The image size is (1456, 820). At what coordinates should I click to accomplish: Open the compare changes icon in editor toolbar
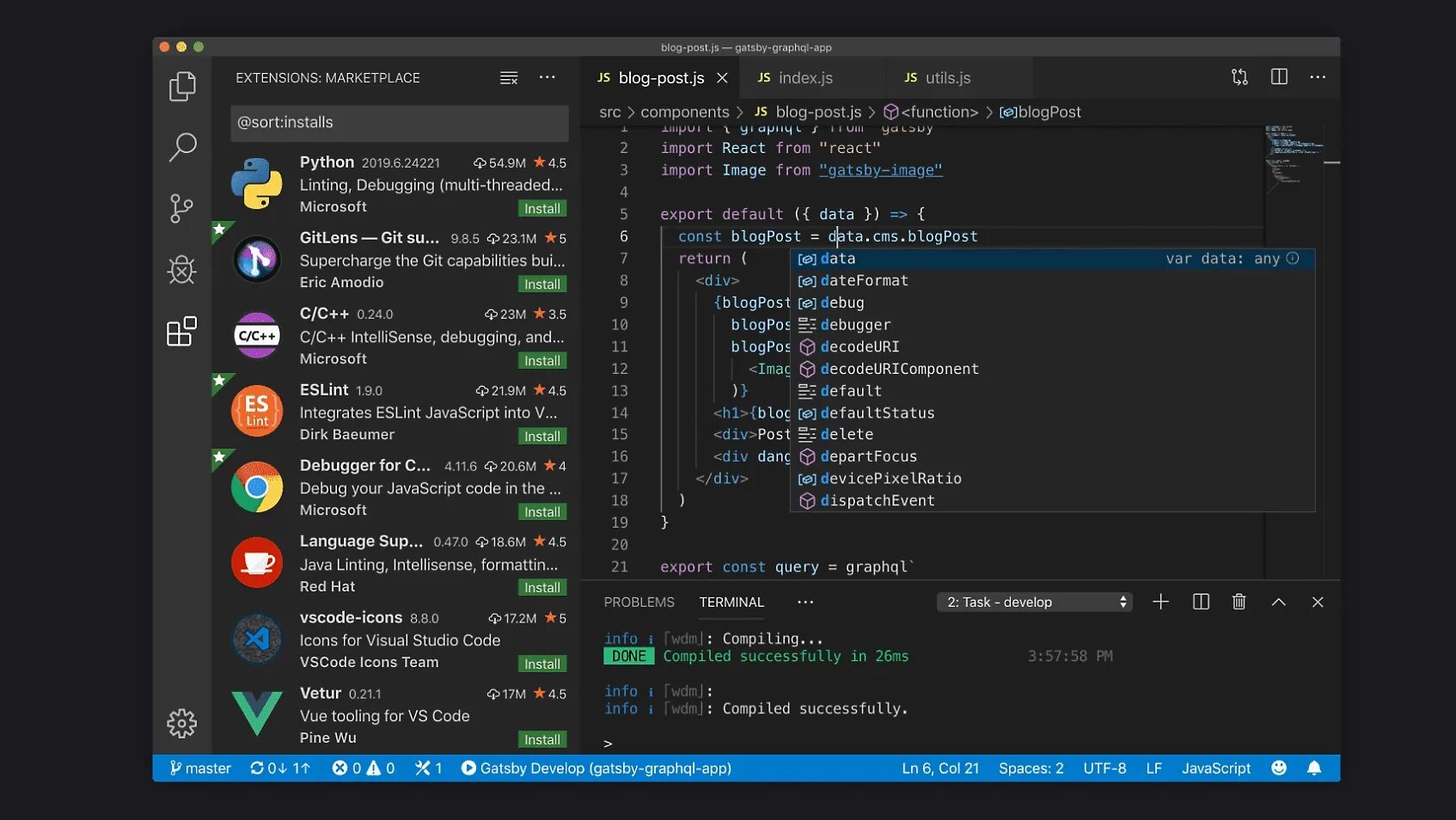click(x=1239, y=77)
